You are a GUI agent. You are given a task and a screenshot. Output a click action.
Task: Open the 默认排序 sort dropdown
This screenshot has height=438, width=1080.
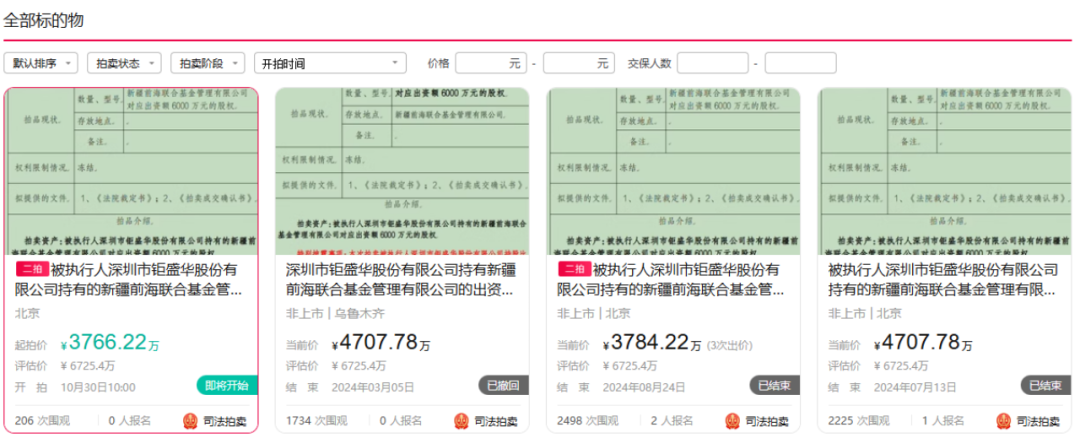(41, 63)
